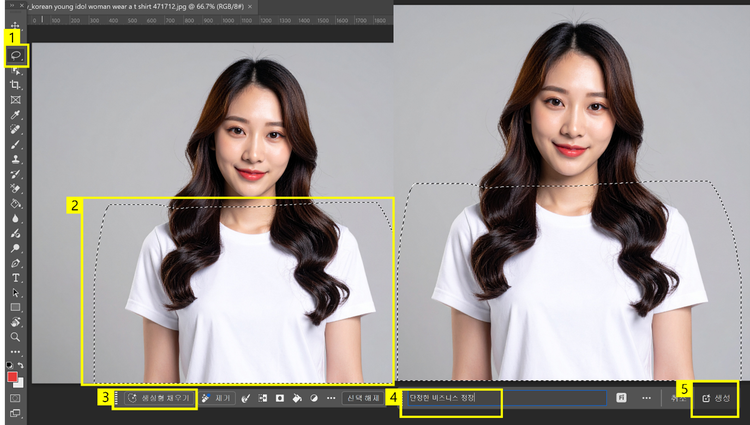Reset default foreground and background colors
Viewport: 750px width, 425px height.
[x=10, y=365]
